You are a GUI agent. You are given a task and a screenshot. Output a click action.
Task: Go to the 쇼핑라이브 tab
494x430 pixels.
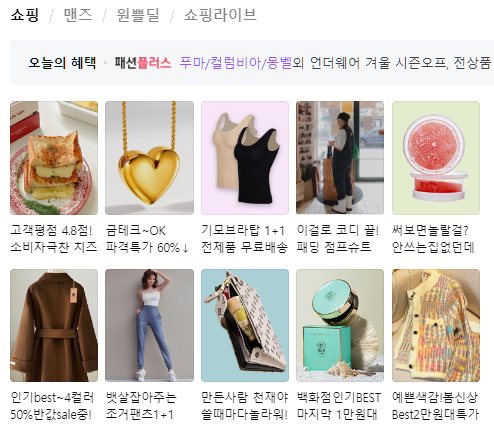(x=220, y=15)
